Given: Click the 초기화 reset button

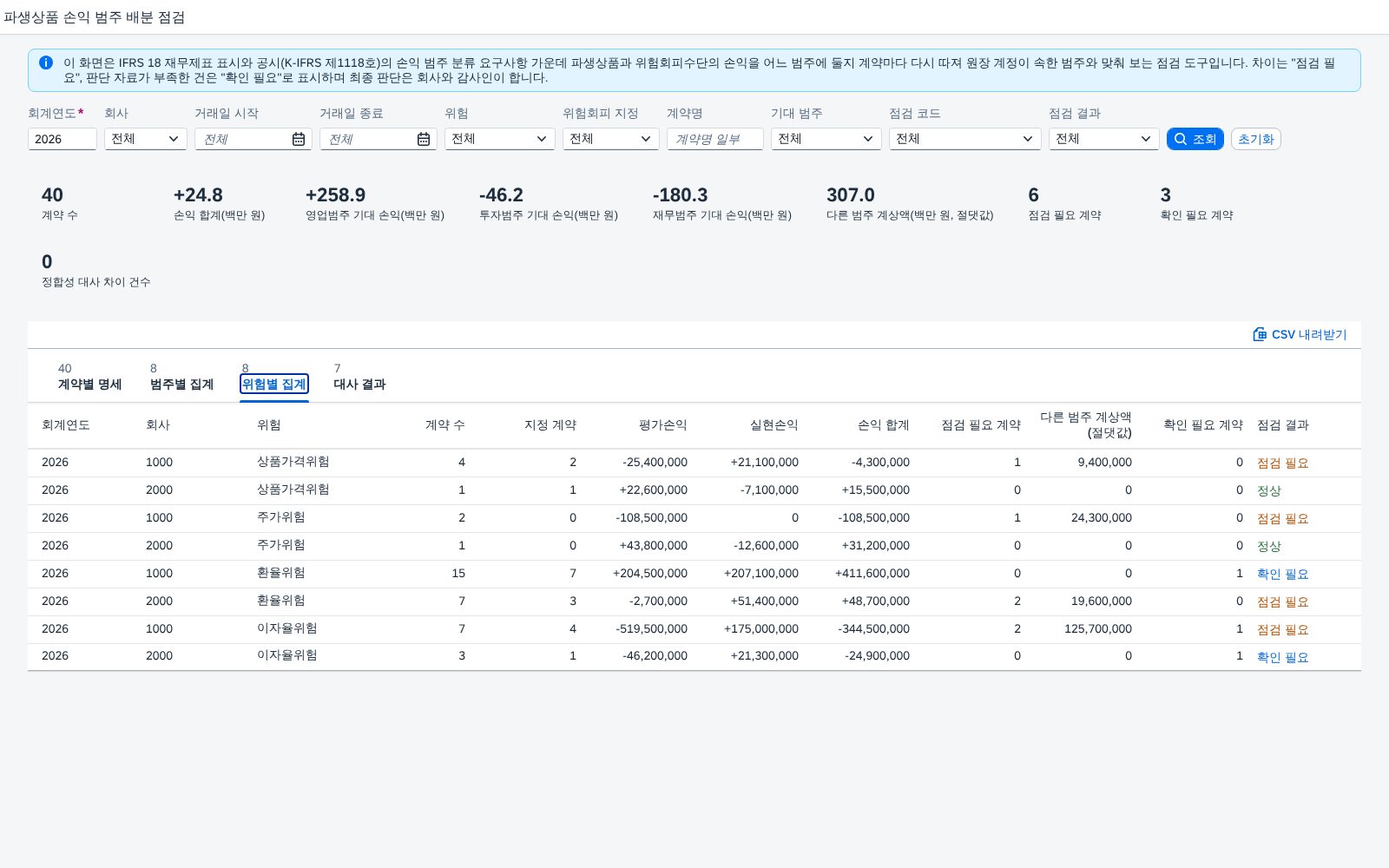Looking at the screenshot, I should click(x=1255, y=139).
